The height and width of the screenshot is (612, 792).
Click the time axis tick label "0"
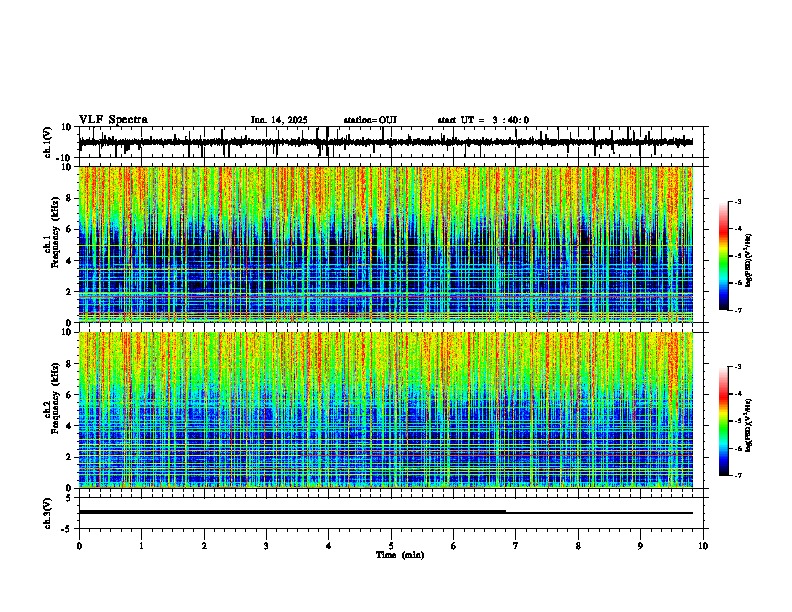(79, 546)
